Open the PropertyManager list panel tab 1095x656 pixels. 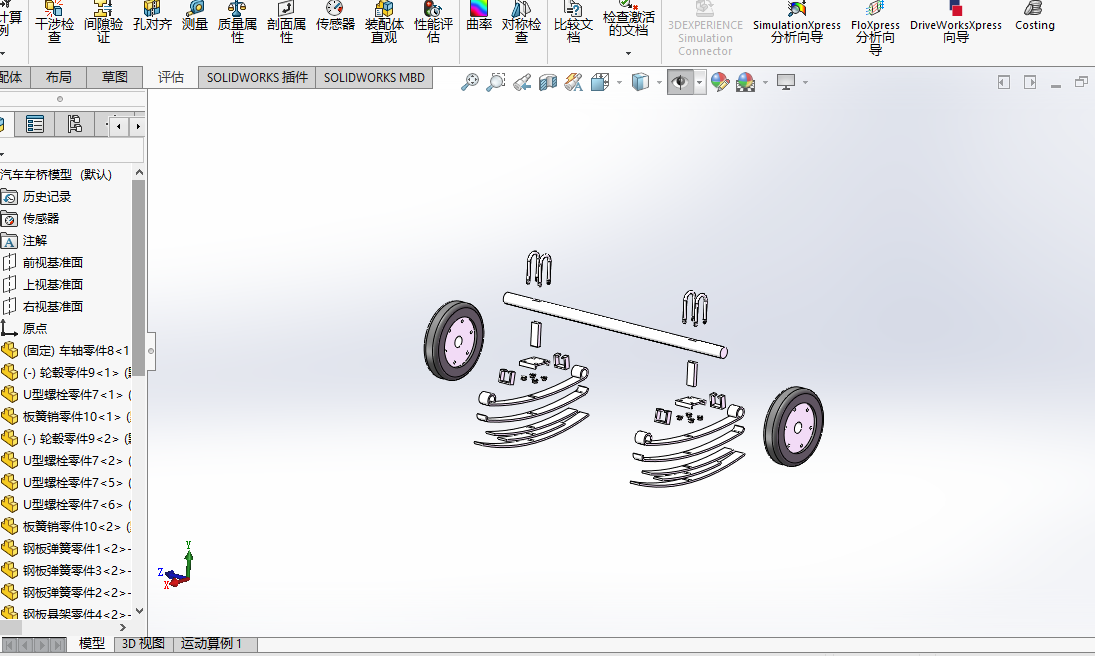tap(34, 124)
